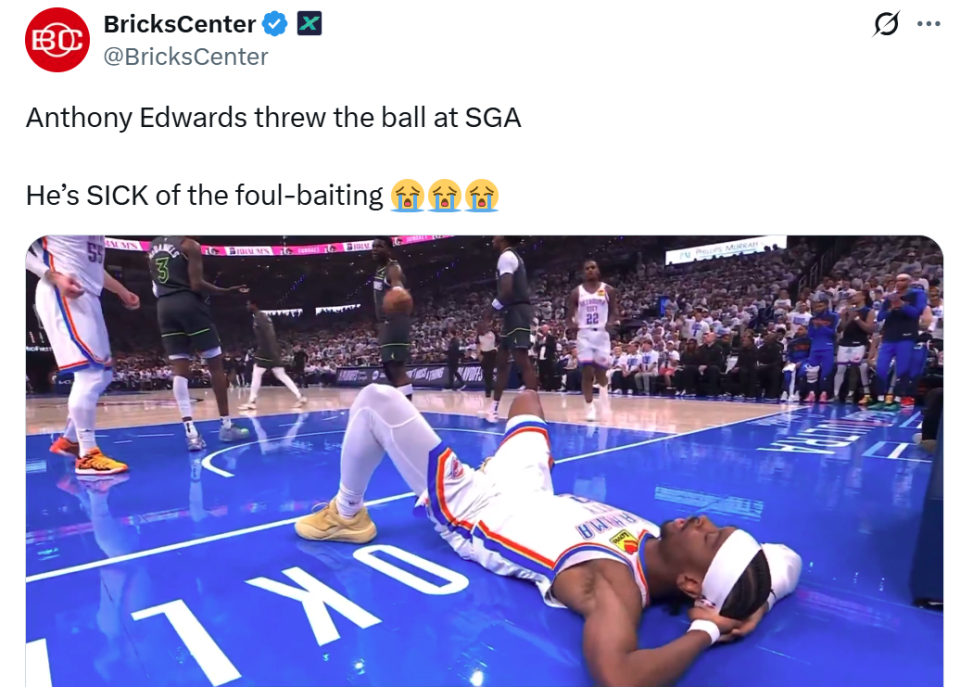Open the @BricksCenter handle link

tap(186, 56)
